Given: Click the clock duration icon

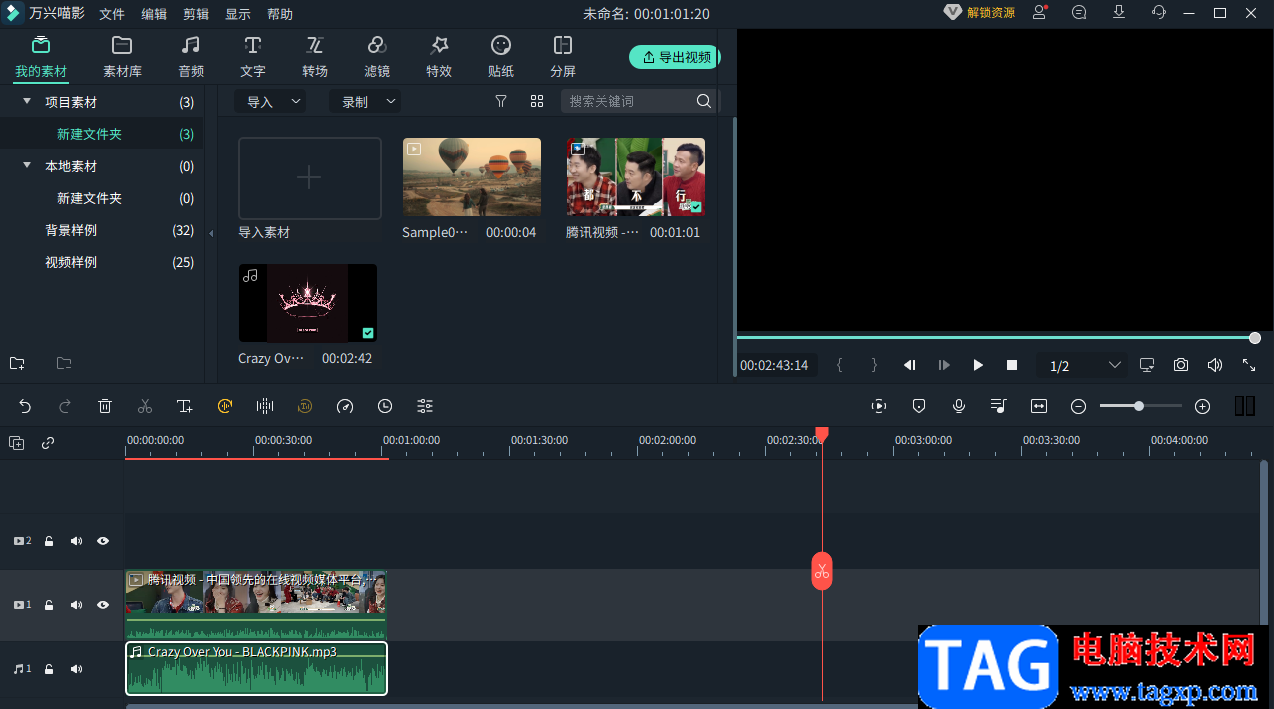Looking at the screenshot, I should (x=385, y=406).
